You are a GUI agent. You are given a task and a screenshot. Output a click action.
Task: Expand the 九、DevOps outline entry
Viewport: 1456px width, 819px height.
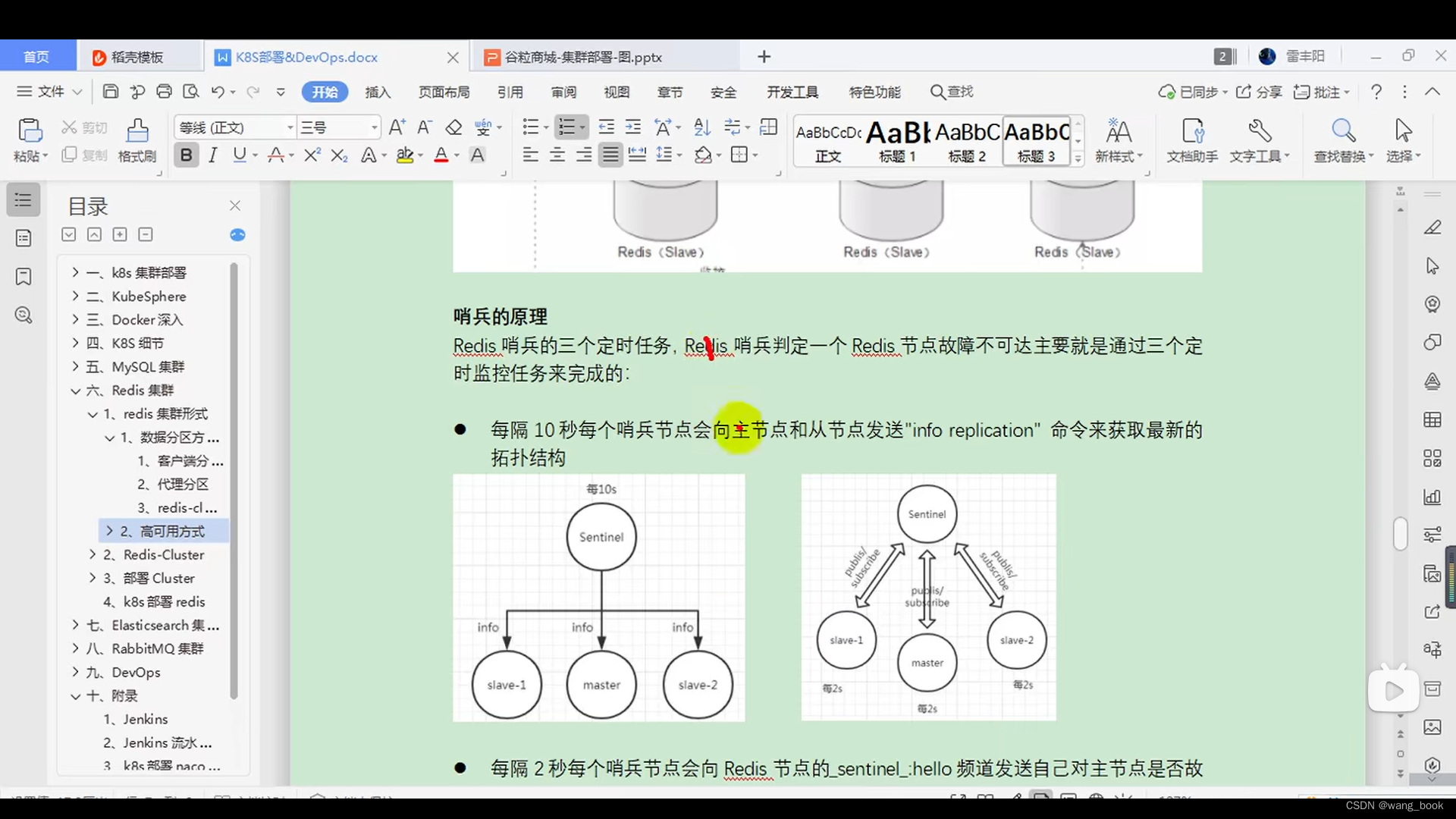75,672
